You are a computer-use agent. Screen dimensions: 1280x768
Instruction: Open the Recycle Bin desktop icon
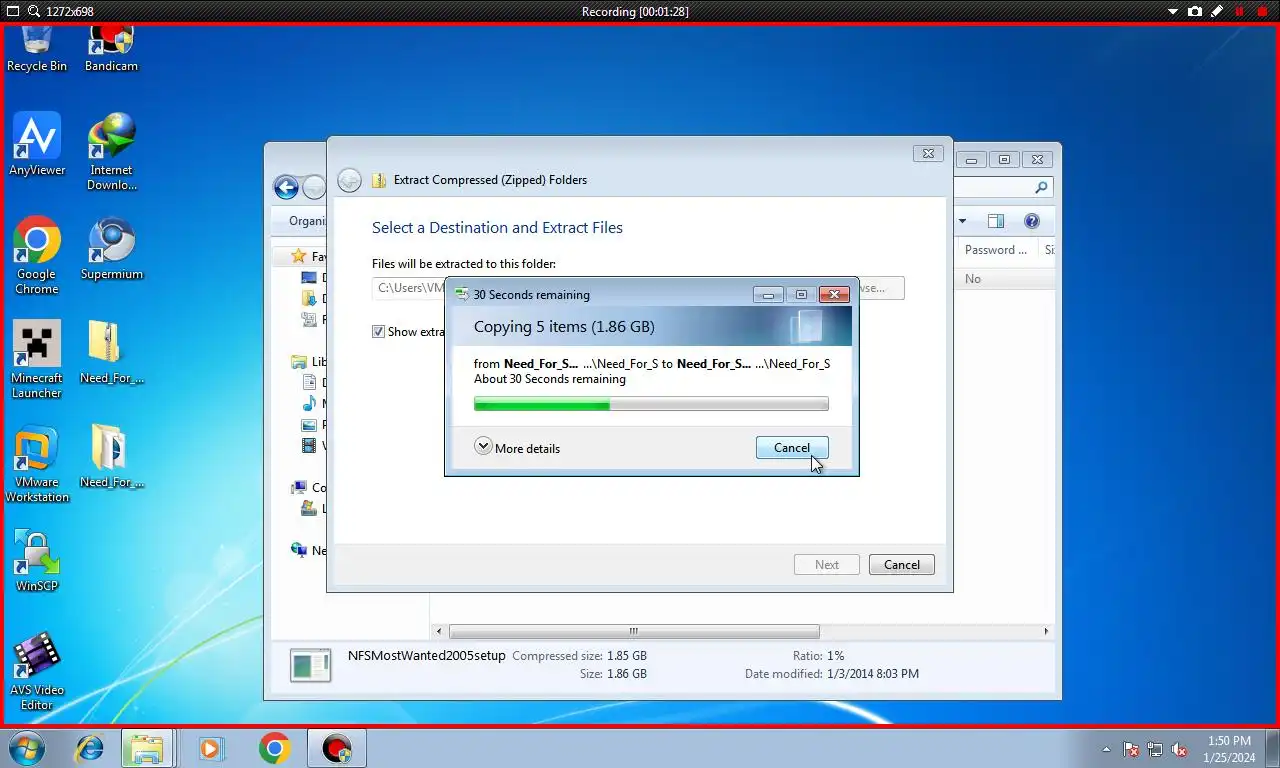point(37,50)
